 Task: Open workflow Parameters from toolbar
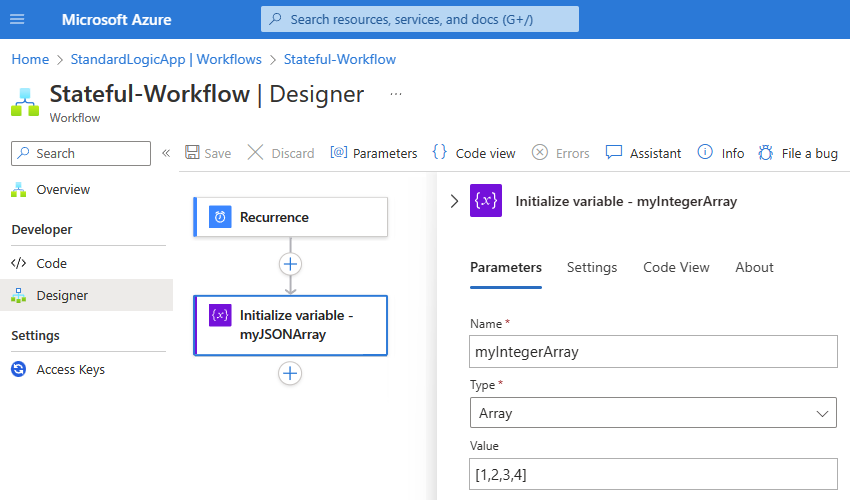click(x=339, y=153)
